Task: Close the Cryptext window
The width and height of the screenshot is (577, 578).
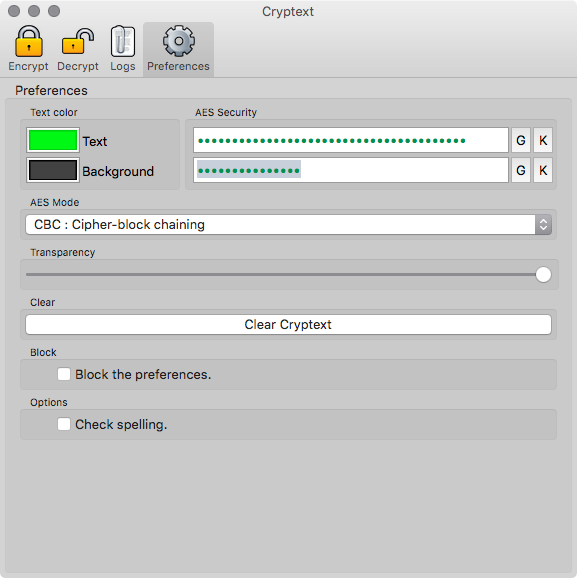Action: [14, 11]
